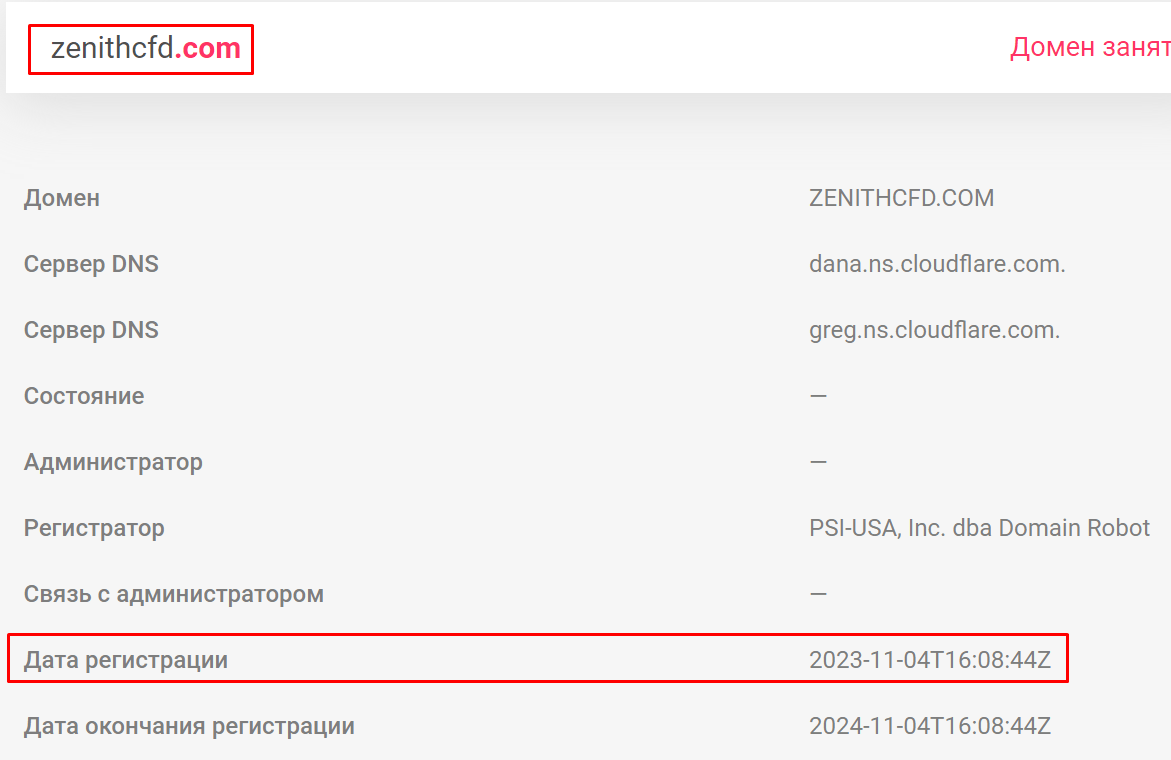Click the 'Домен занят' status text
The height and width of the screenshot is (760, 1171).
(x=1090, y=47)
